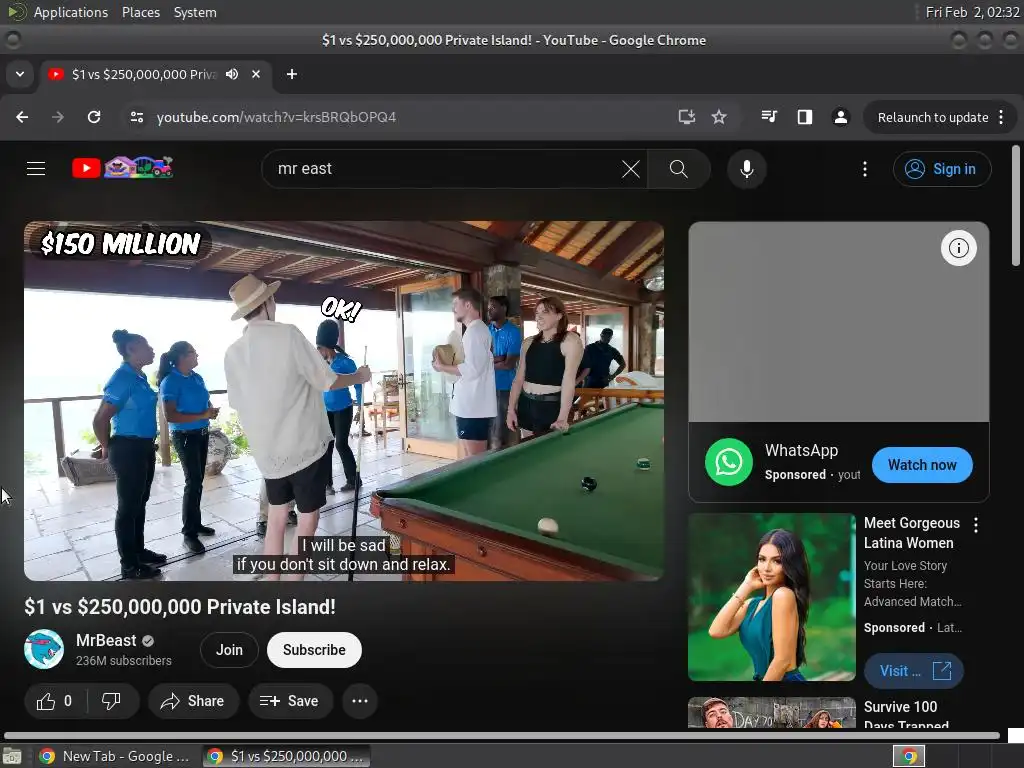Image resolution: width=1024 pixels, height=768 pixels.
Task: Click the WhatsApp ad video area
Action: [839, 322]
